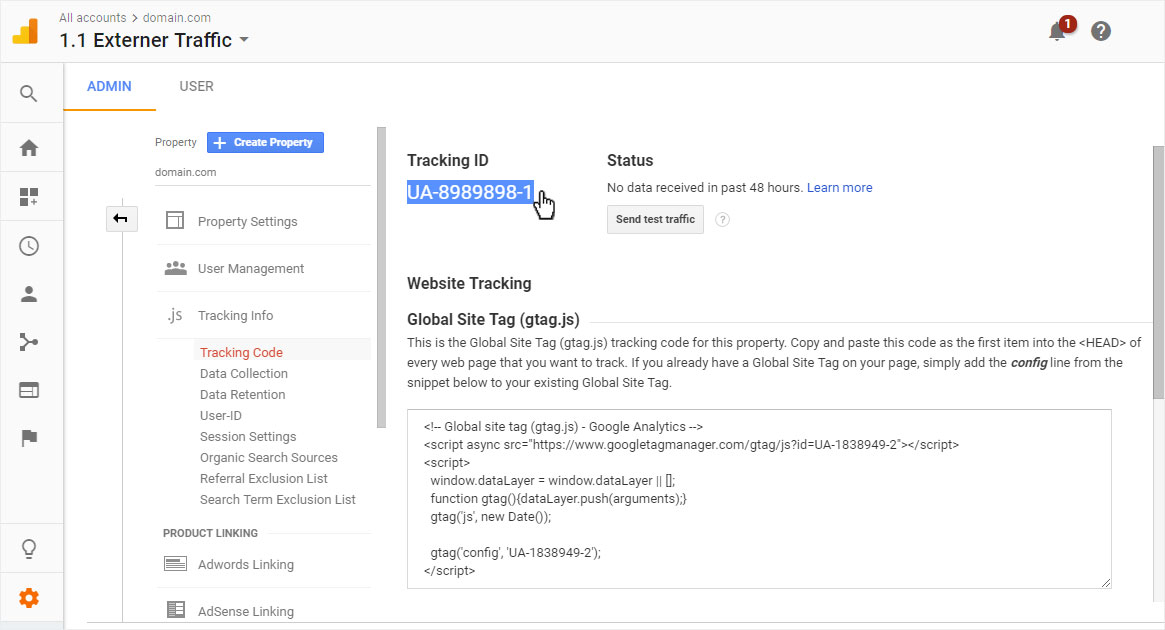Viewport: 1165px width, 630px height.
Task: Open Acquisition arrows icon
Action: (x=29, y=342)
